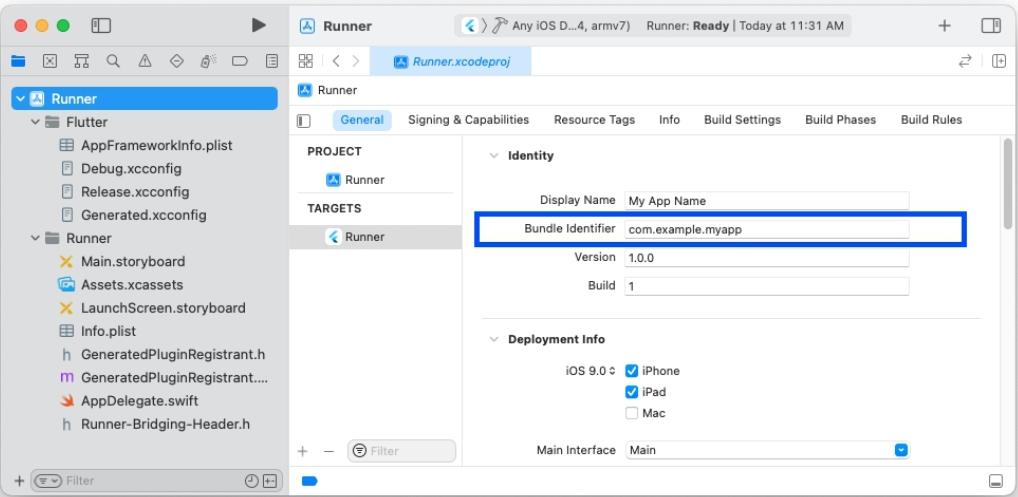Add file with navigator plus button
Image resolution: width=1018 pixels, height=497 pixels.
[x=19, y=481]
